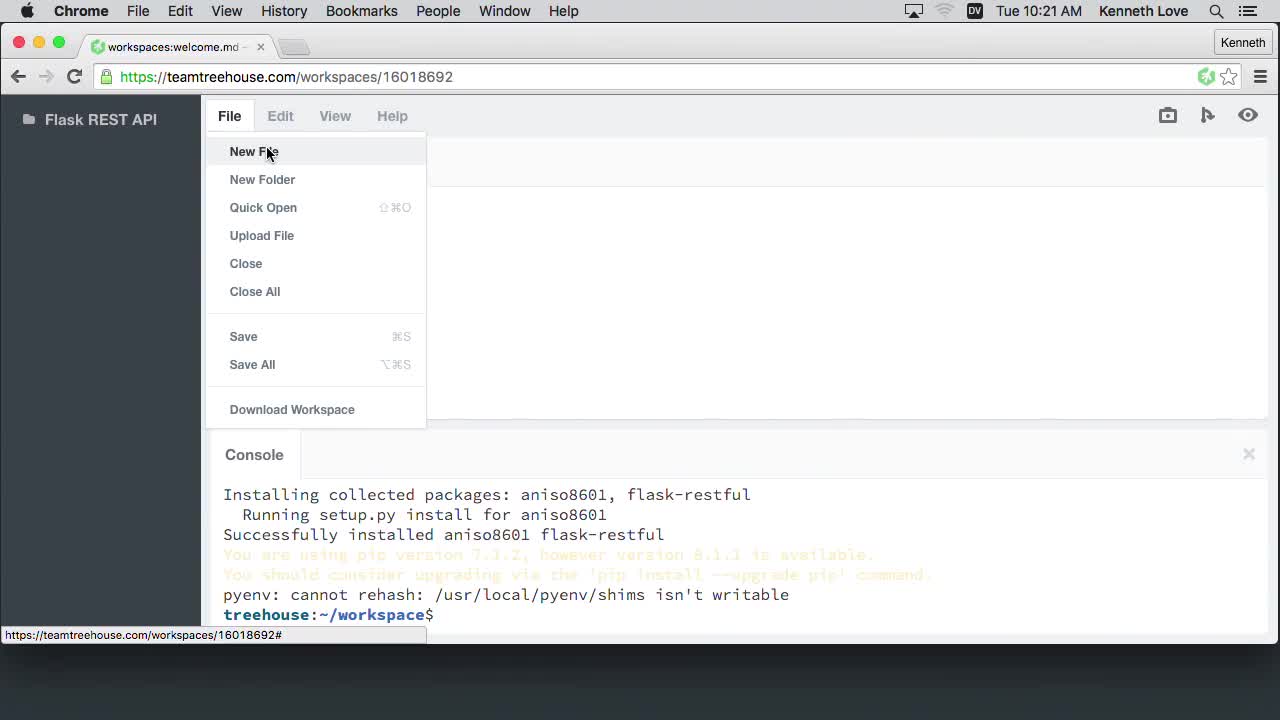Screen dimensions: 1280x720
Task: Open the workspace File menu
Action: 229,116
